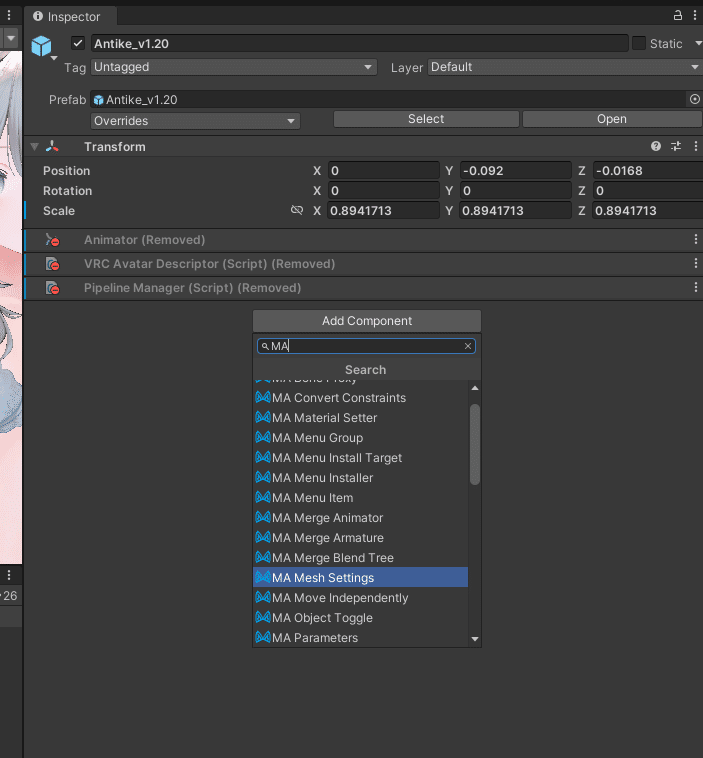Select MA Merge Animator component

coord(361,518)
